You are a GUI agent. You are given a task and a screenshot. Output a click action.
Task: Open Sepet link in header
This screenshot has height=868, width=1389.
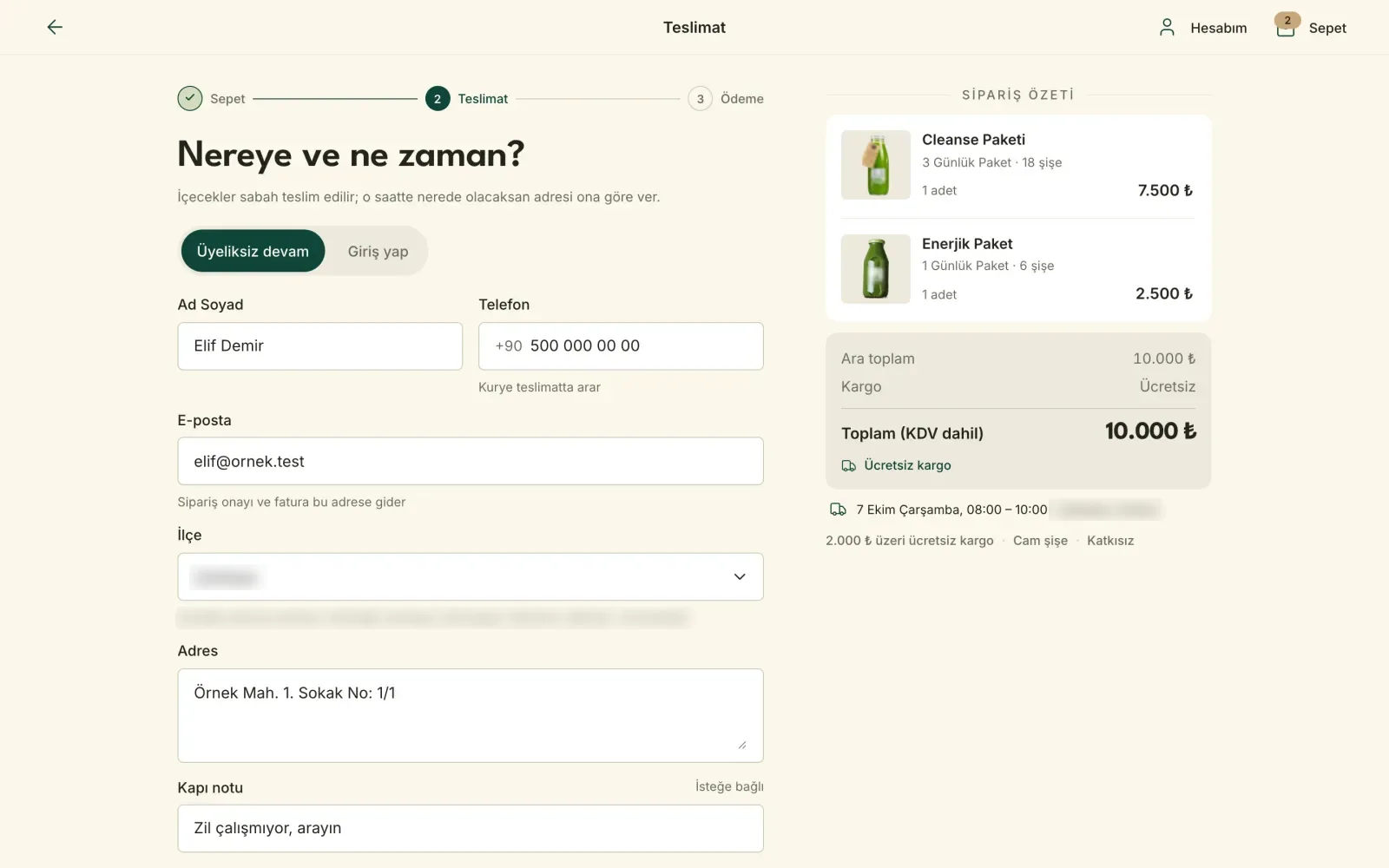(1327, 28)
